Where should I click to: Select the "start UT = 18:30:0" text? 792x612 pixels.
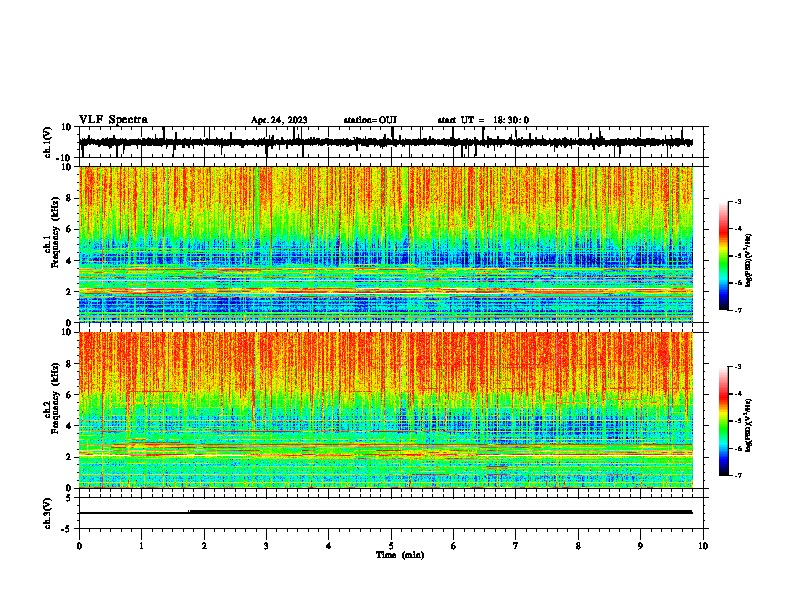[483, 120]
